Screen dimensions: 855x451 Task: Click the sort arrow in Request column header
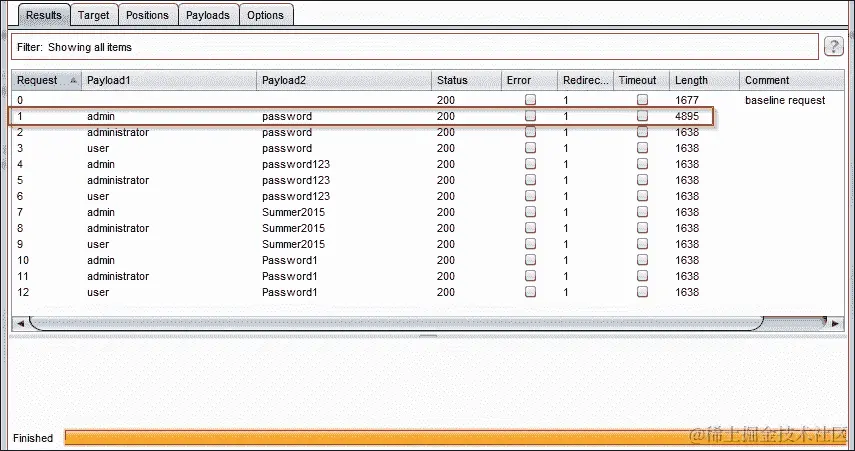pos(73,80)
